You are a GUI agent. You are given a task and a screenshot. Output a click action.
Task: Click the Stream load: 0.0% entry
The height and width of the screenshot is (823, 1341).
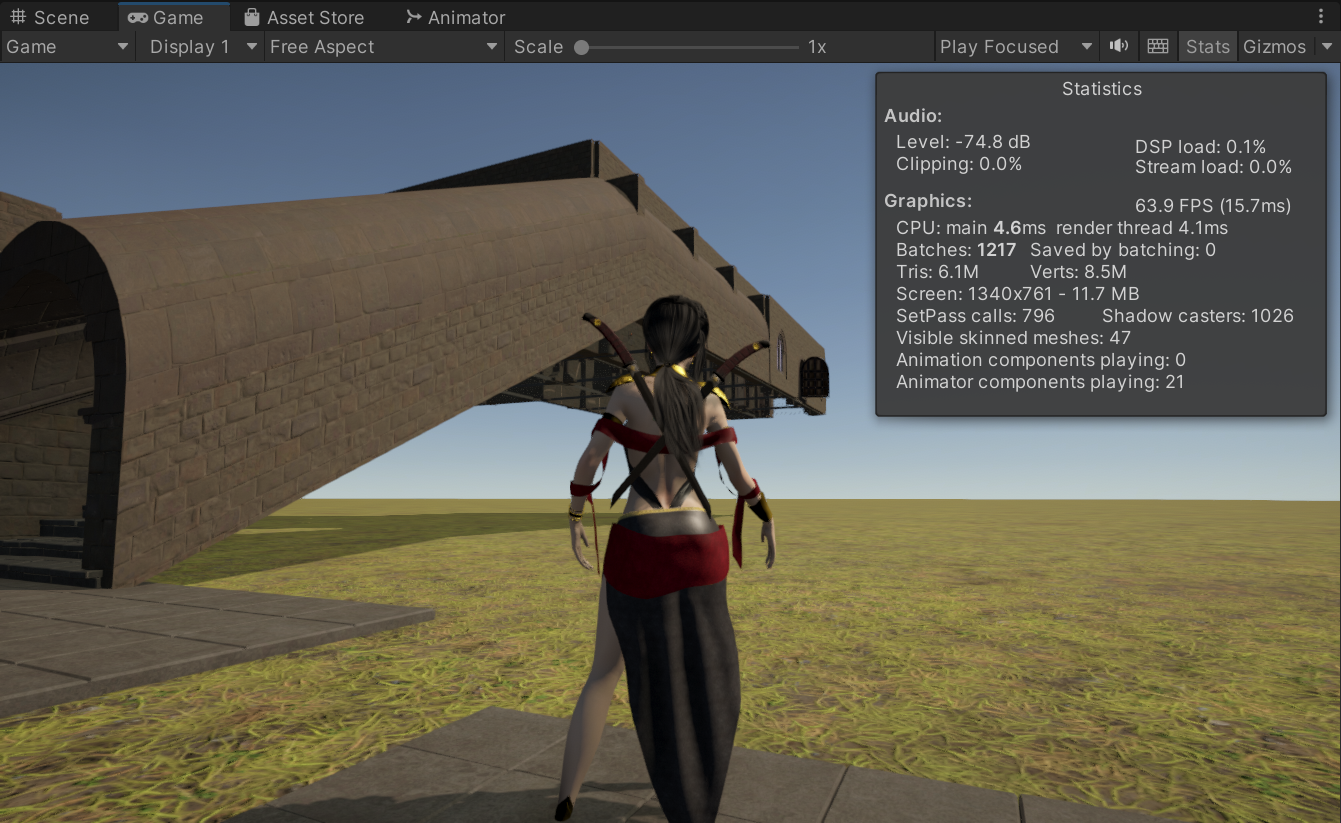click(x=1213, y=167)
